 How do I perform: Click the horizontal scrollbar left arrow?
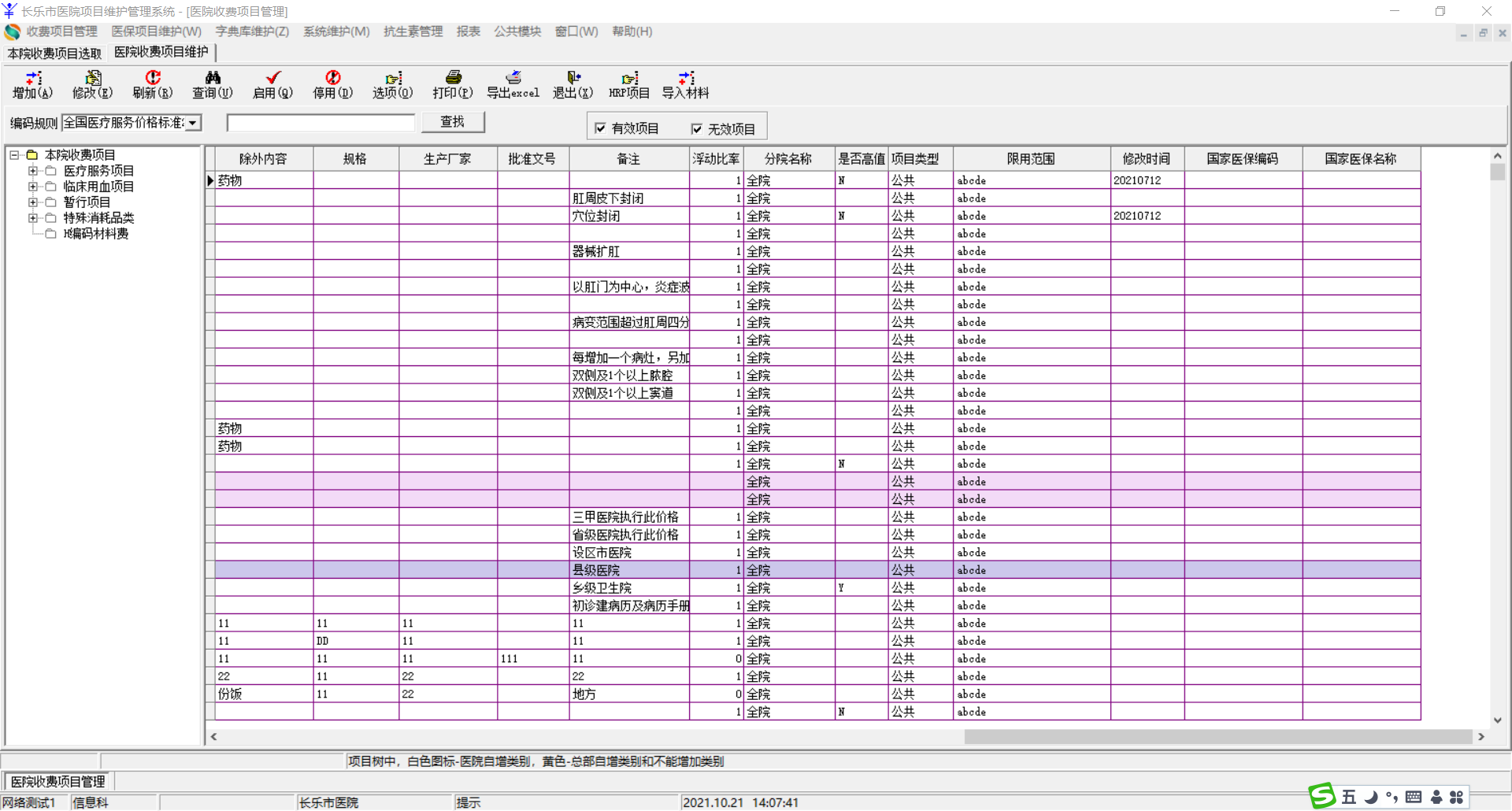[213, 737]
